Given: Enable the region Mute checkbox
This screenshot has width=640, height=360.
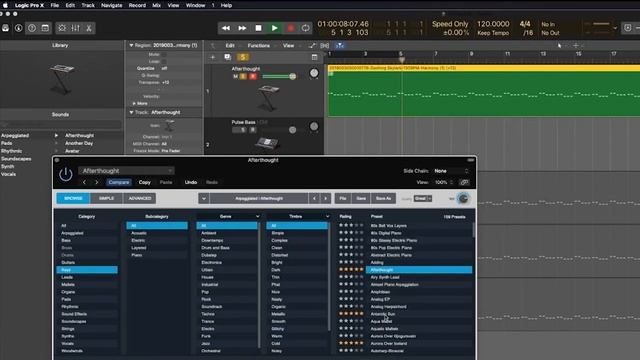Looking at the screenshot, I should [x=164, y=54].
